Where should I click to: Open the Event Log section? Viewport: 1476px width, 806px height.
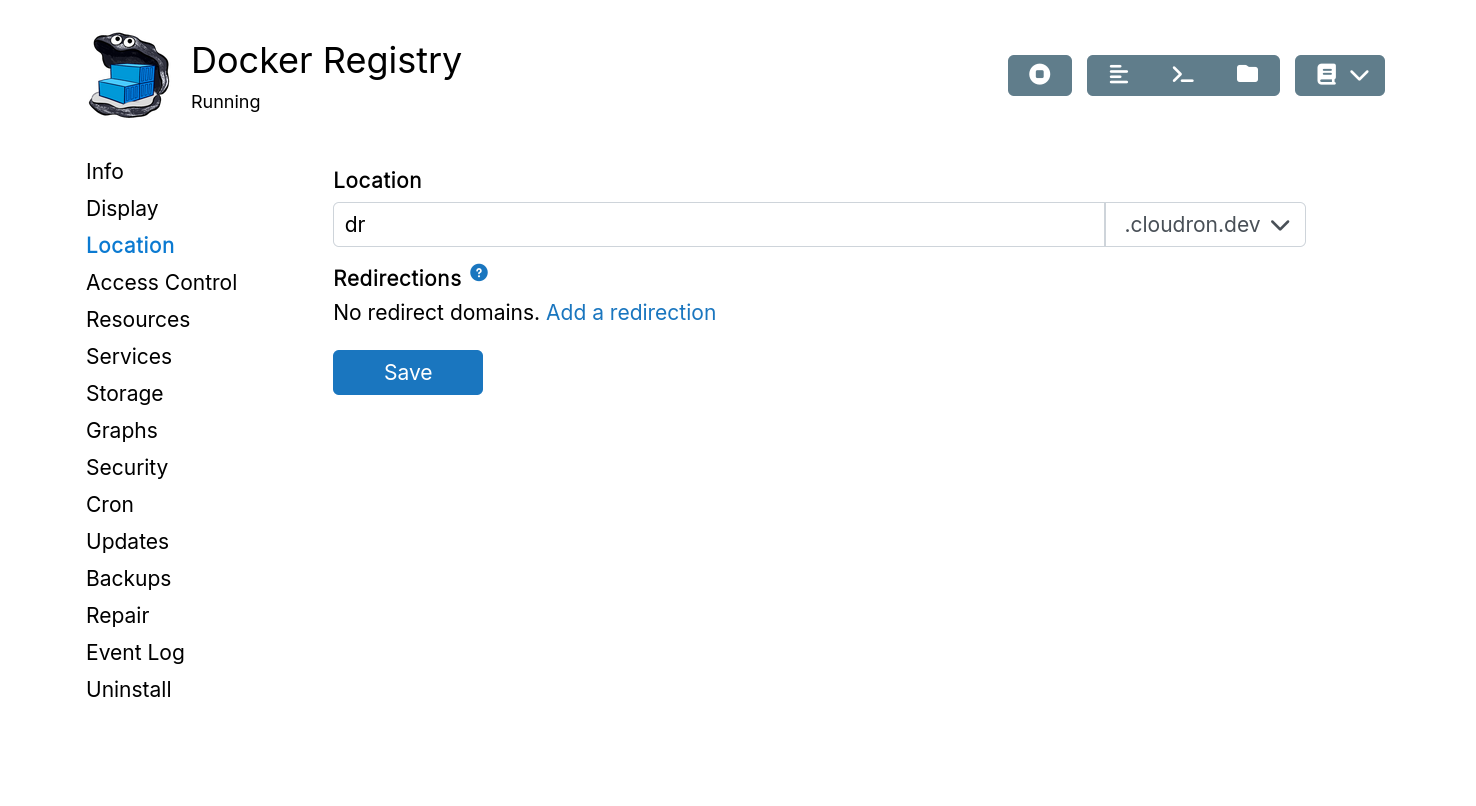[136, 653]
